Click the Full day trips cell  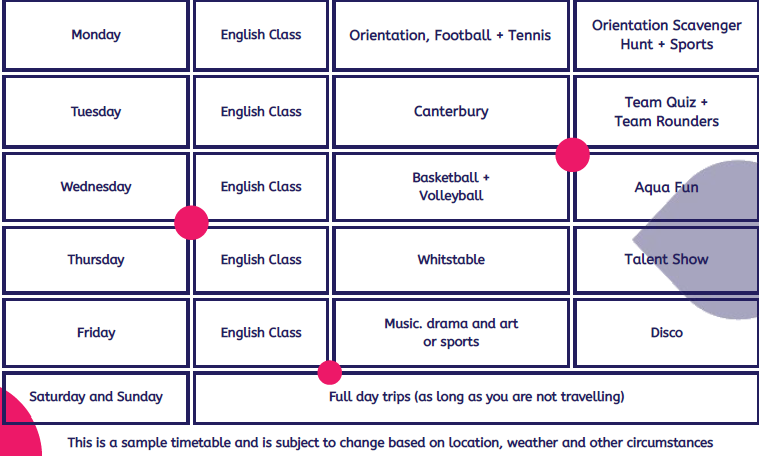click(476, 397)
